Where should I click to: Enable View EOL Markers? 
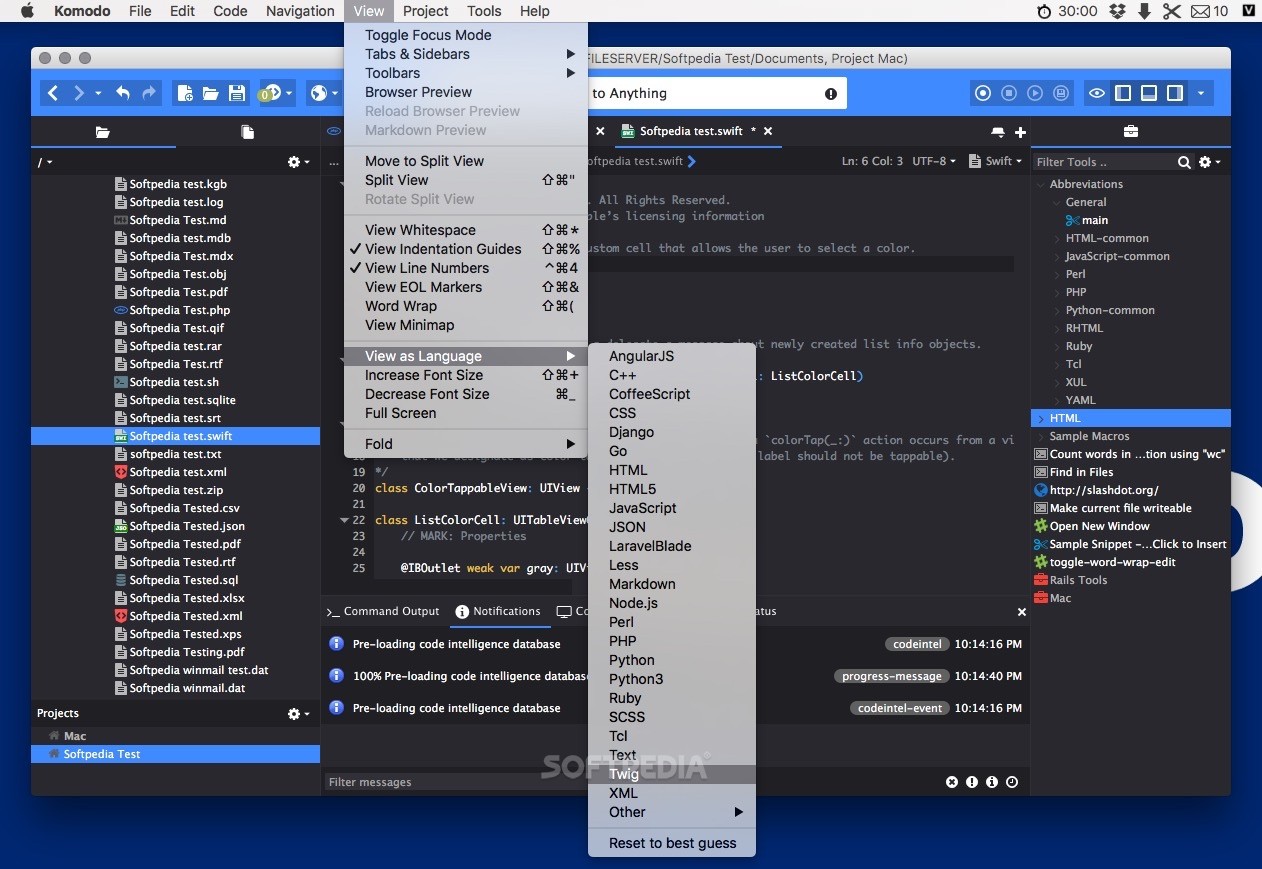click(x=466, y=287)
